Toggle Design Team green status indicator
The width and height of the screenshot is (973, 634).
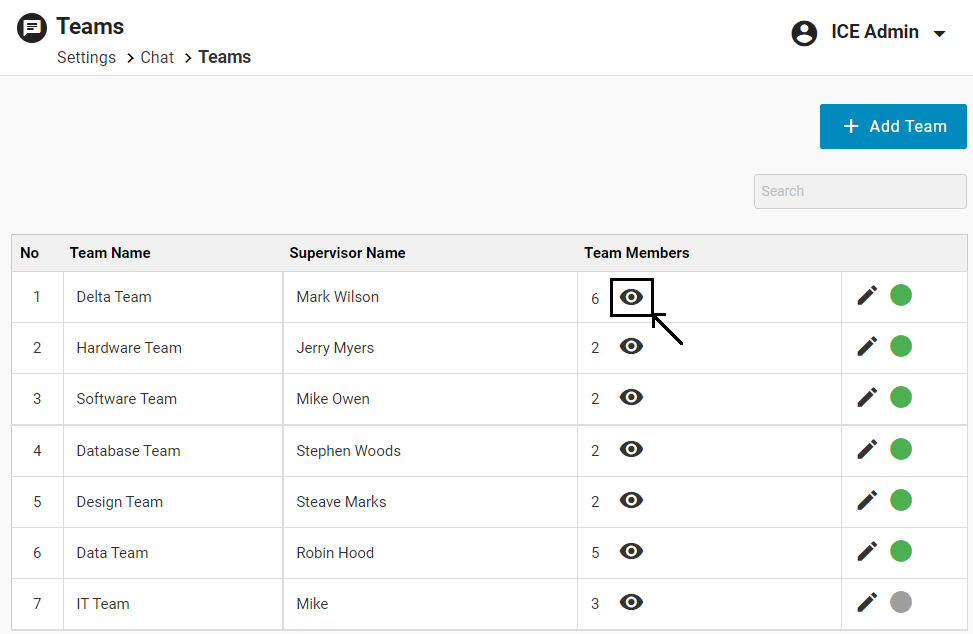901,500
